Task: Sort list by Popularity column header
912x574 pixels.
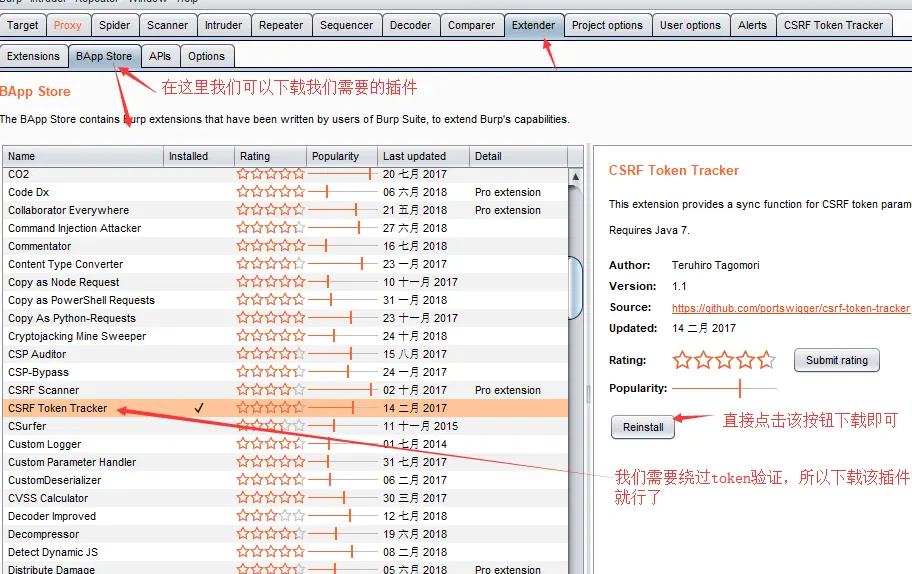Action: [x=342, y=156]
